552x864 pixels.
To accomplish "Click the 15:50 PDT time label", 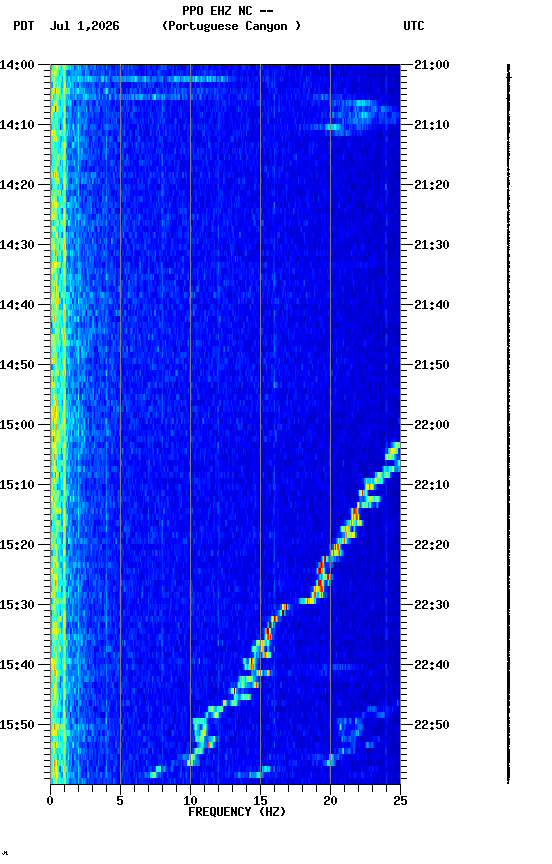I will point(17,725).
